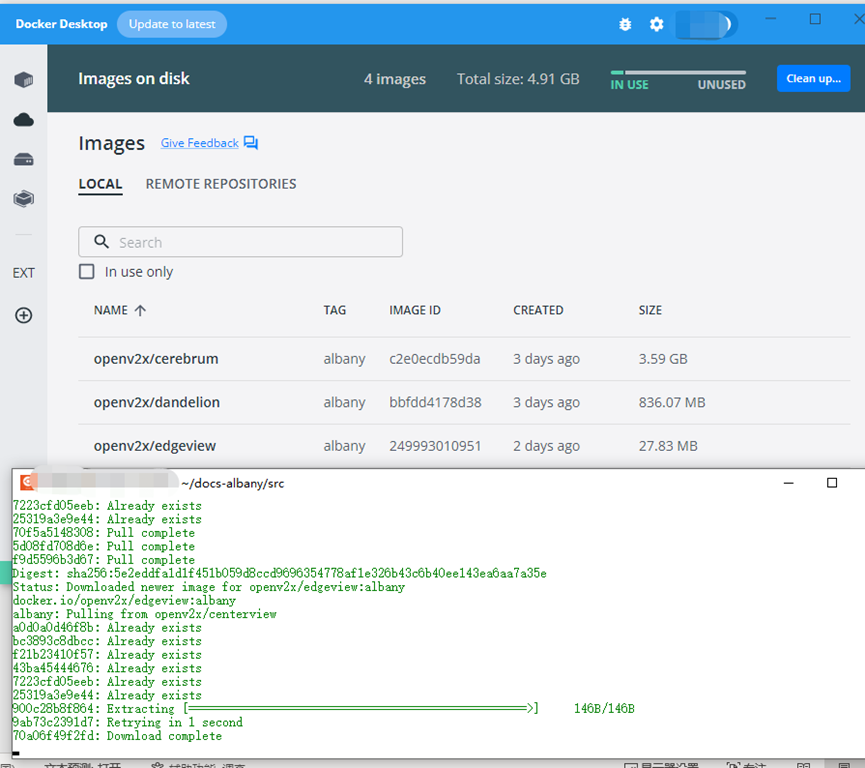Open settings gear icon
This screenshot has width=865, height=768.
[x=656, y=24]
